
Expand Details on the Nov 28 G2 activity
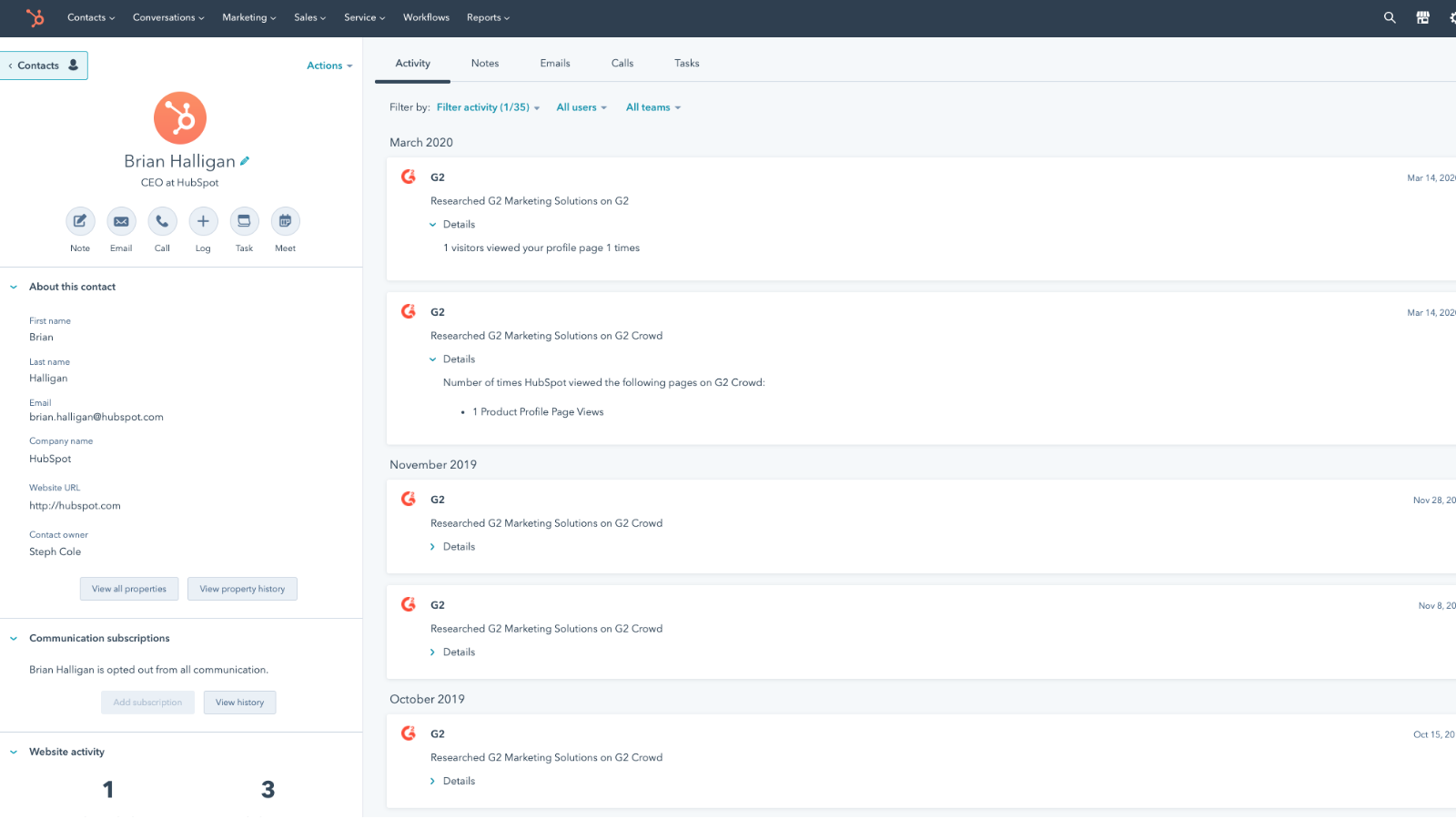point(452,546)
